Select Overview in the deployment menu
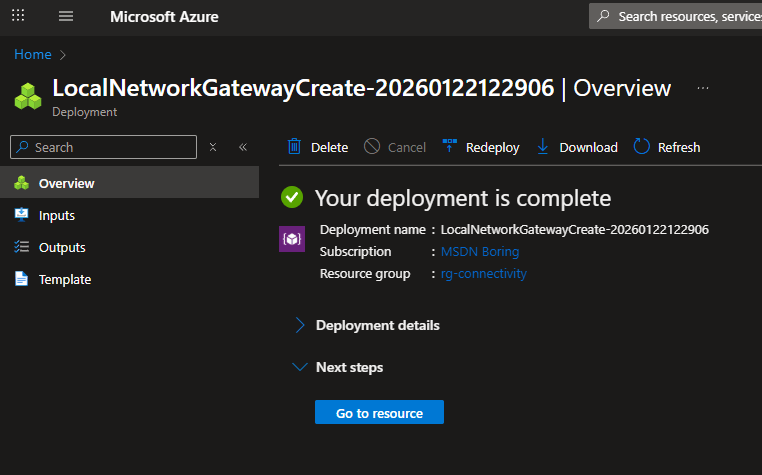 click(x=129, y=183)
